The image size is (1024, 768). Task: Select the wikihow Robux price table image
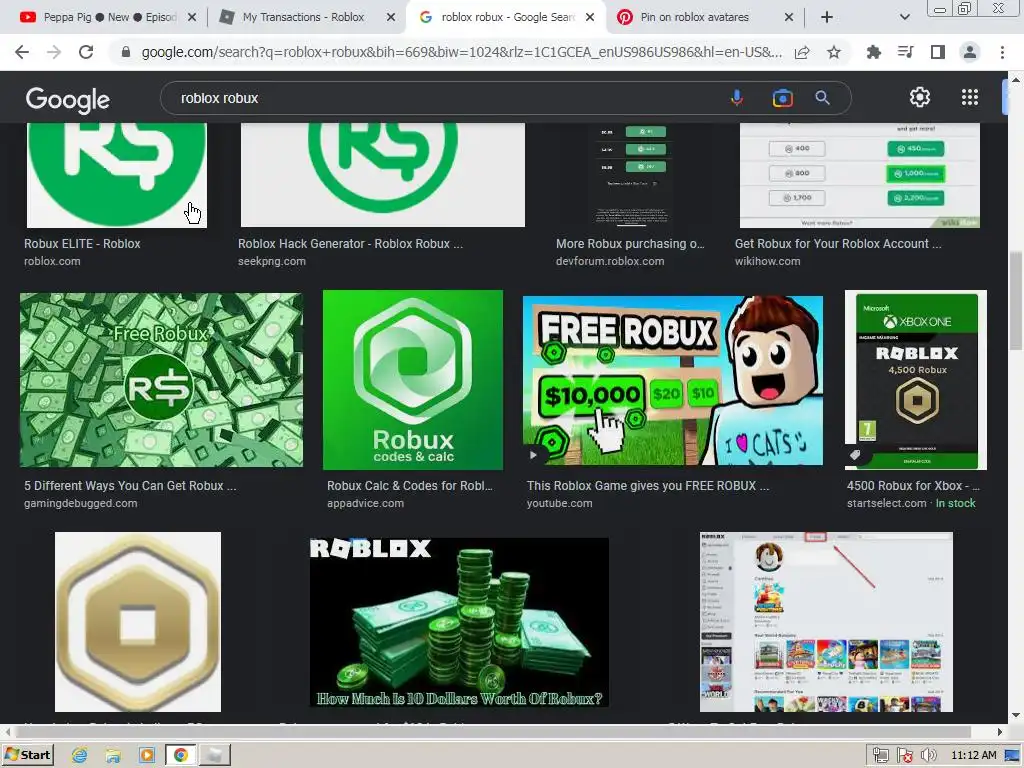859,175
